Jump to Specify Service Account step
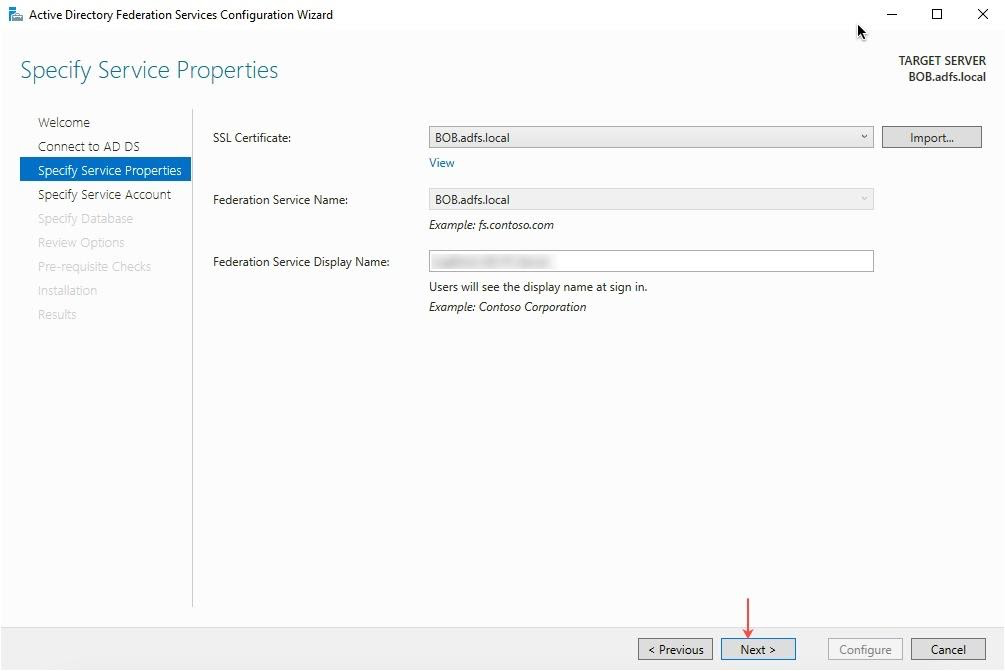This screenshot has height=671, width=1005. pyautogui.click(x=104, y=195)
